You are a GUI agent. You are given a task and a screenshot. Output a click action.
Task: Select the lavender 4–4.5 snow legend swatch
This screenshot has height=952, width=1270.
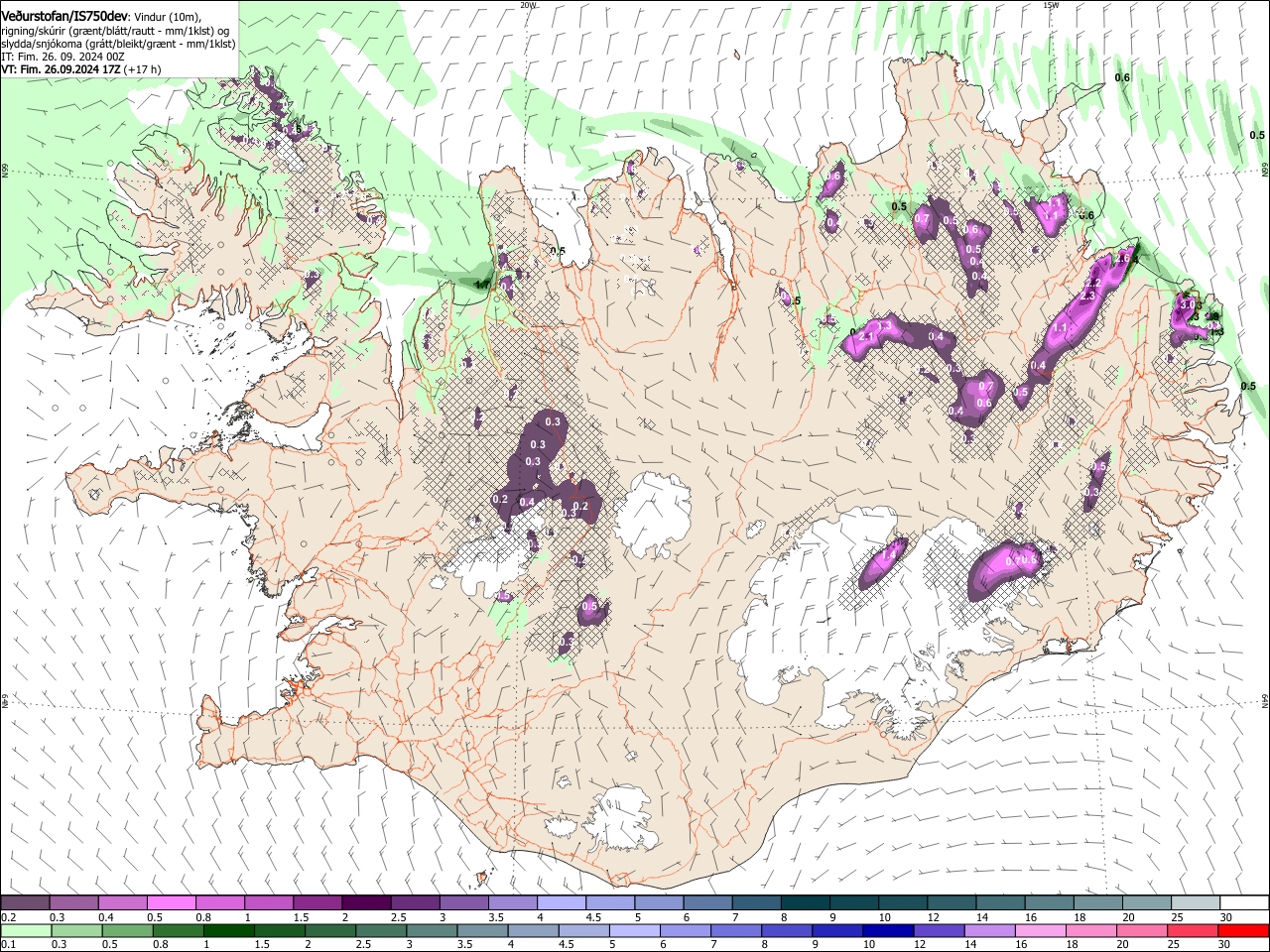[x=560, y=902]
